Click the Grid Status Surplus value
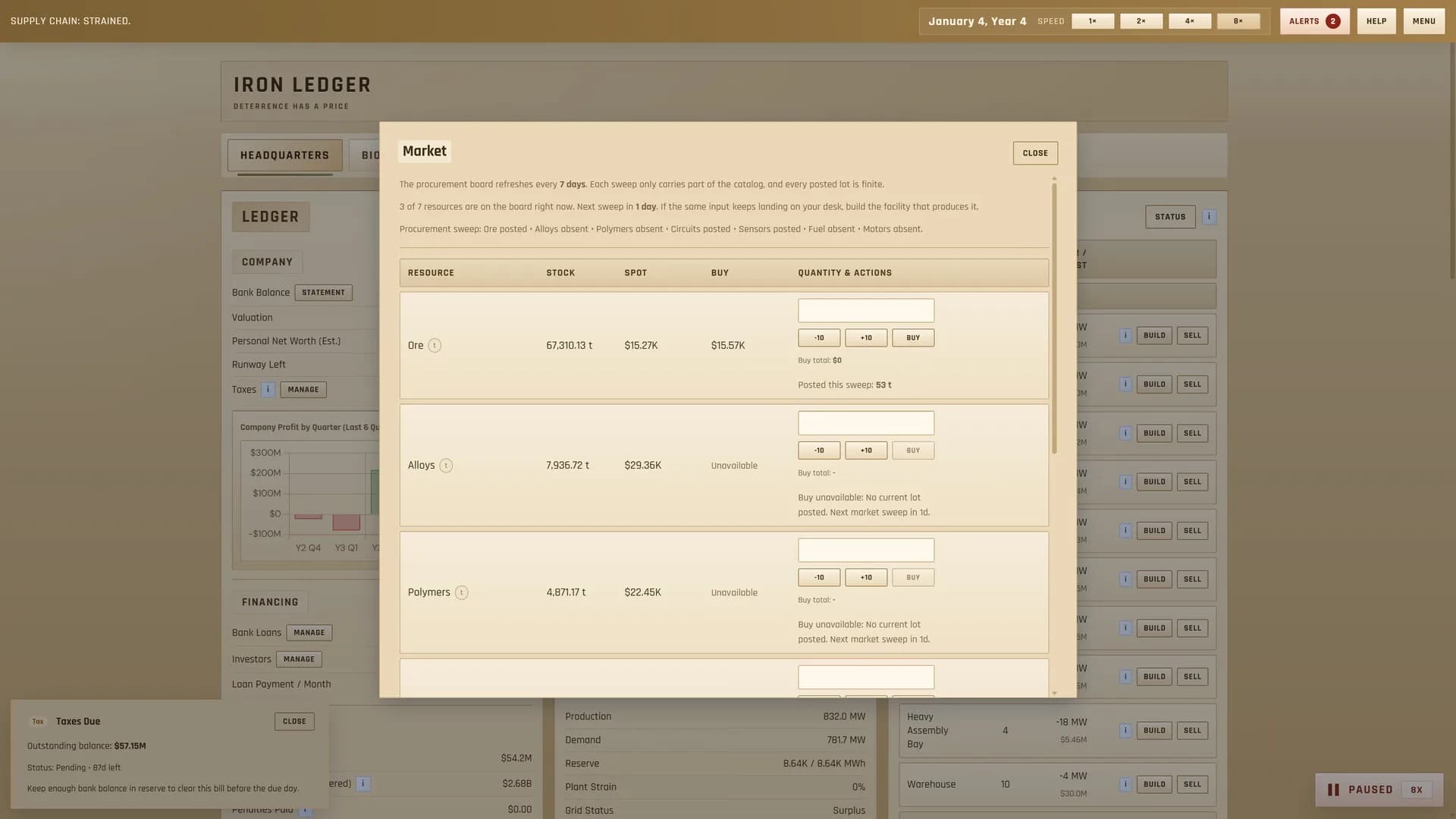 [849, 811]
